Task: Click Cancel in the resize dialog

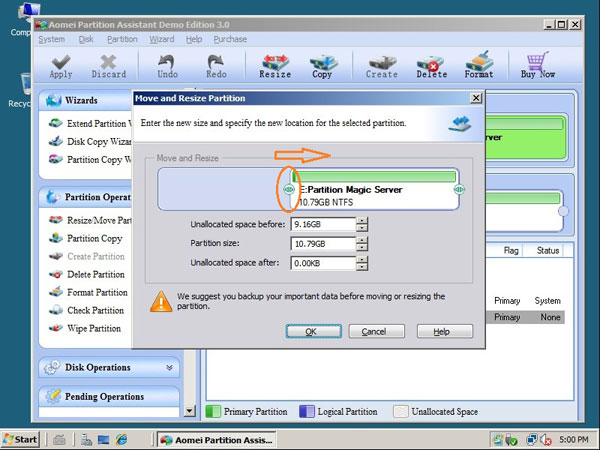Action: point(375,331)
